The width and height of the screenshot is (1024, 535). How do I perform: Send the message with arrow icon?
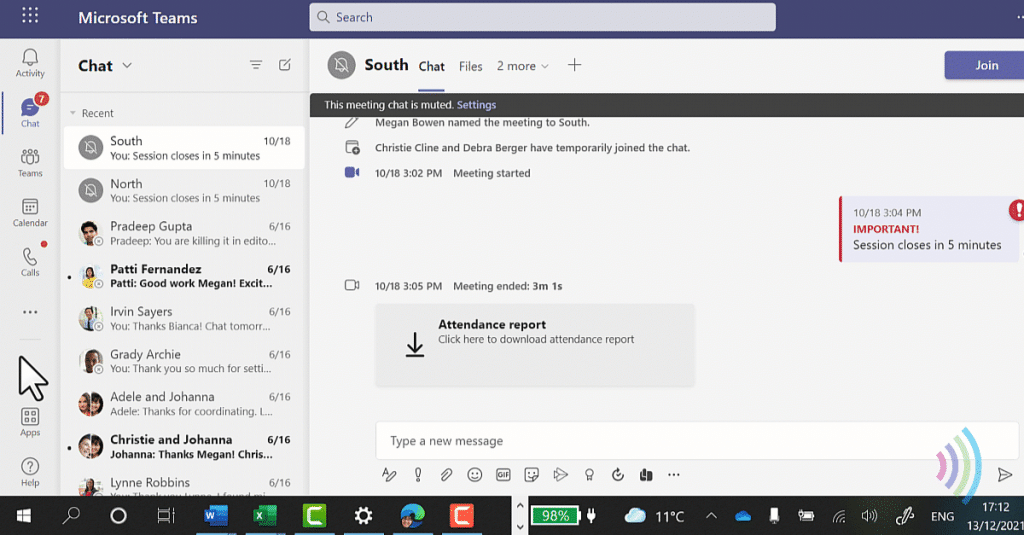[1004, 475]
